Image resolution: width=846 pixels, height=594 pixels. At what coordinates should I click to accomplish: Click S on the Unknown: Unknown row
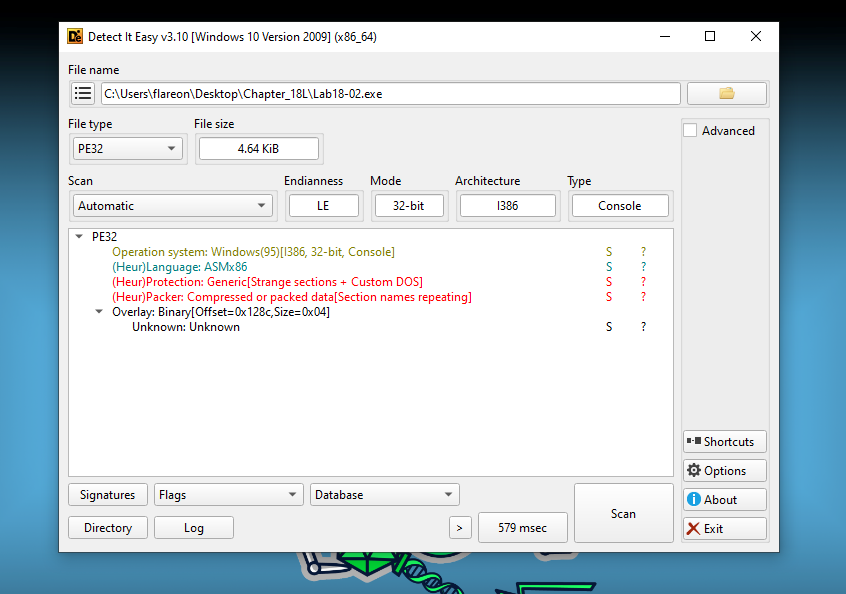coord(609,327)
